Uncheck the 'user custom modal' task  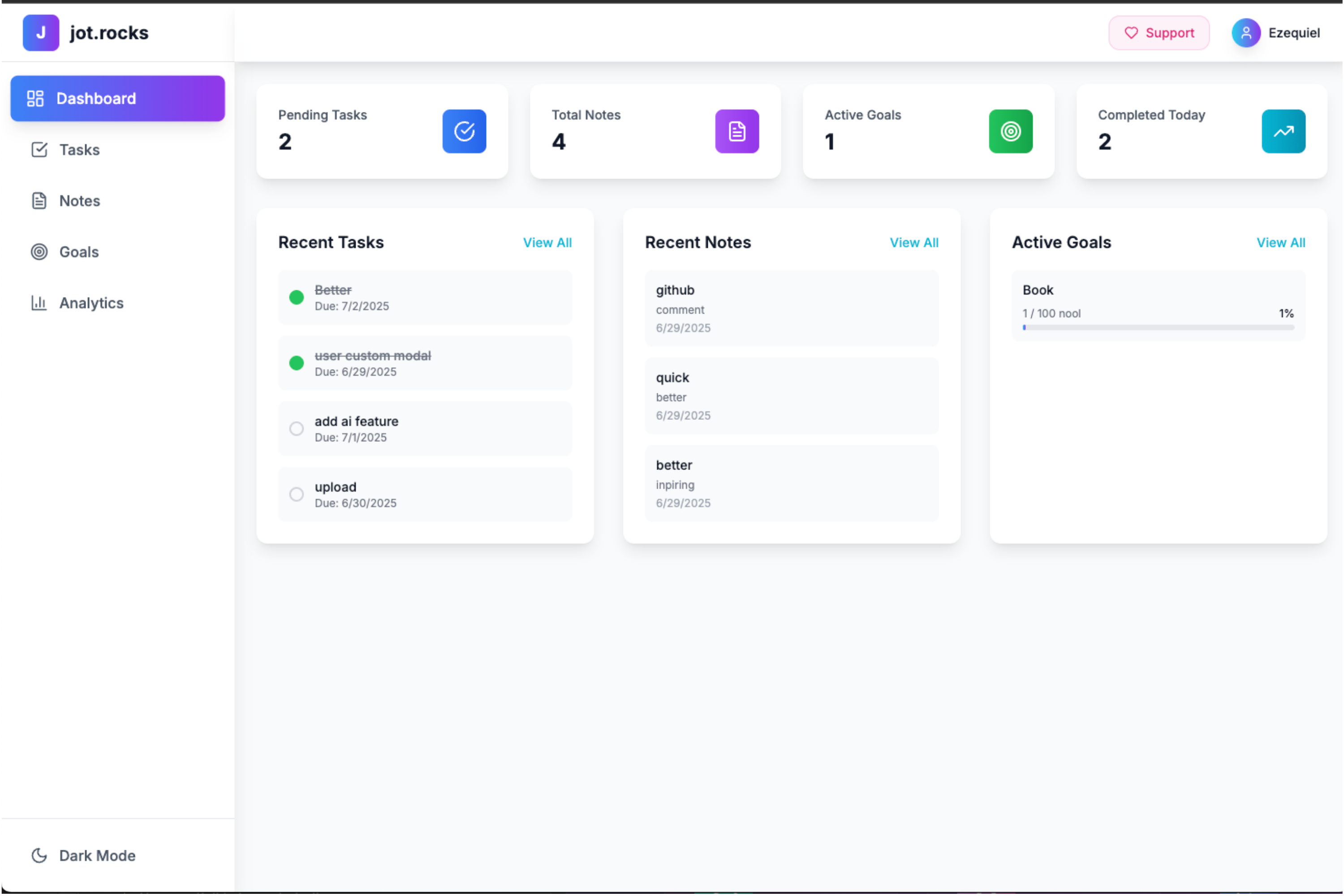pyautogui.click(x=296, y=363)
